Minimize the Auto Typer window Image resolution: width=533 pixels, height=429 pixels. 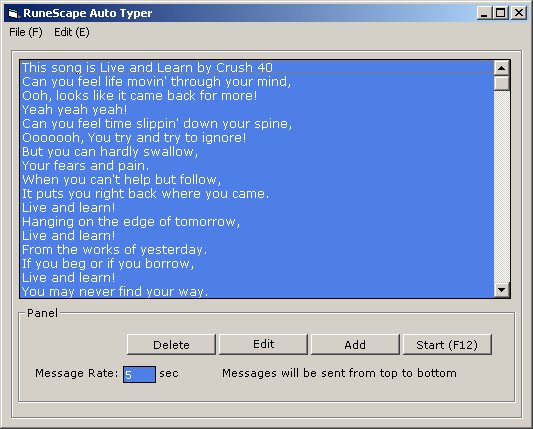(484, 13)
